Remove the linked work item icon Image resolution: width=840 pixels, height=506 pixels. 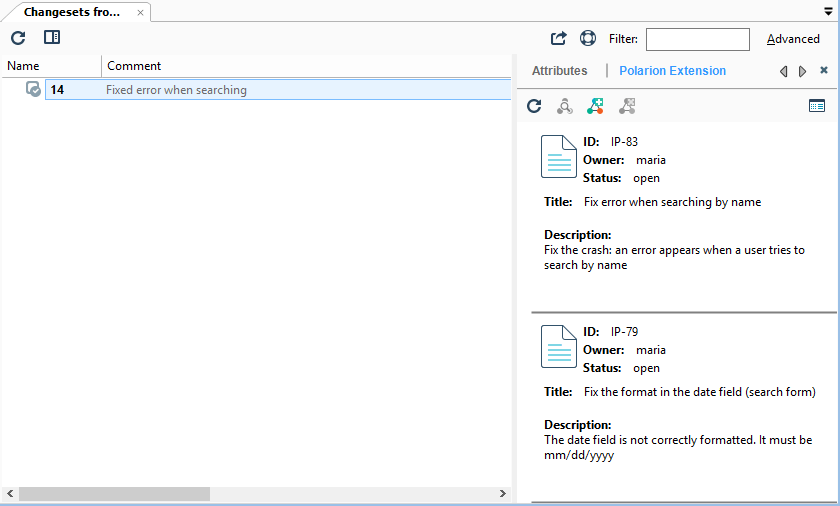tap(627, 106)
